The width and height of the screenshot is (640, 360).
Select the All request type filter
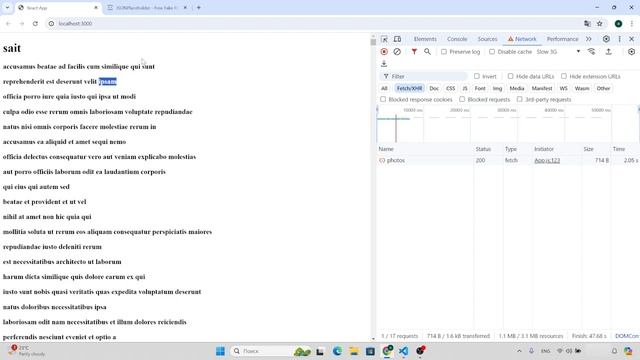(384, 88)
